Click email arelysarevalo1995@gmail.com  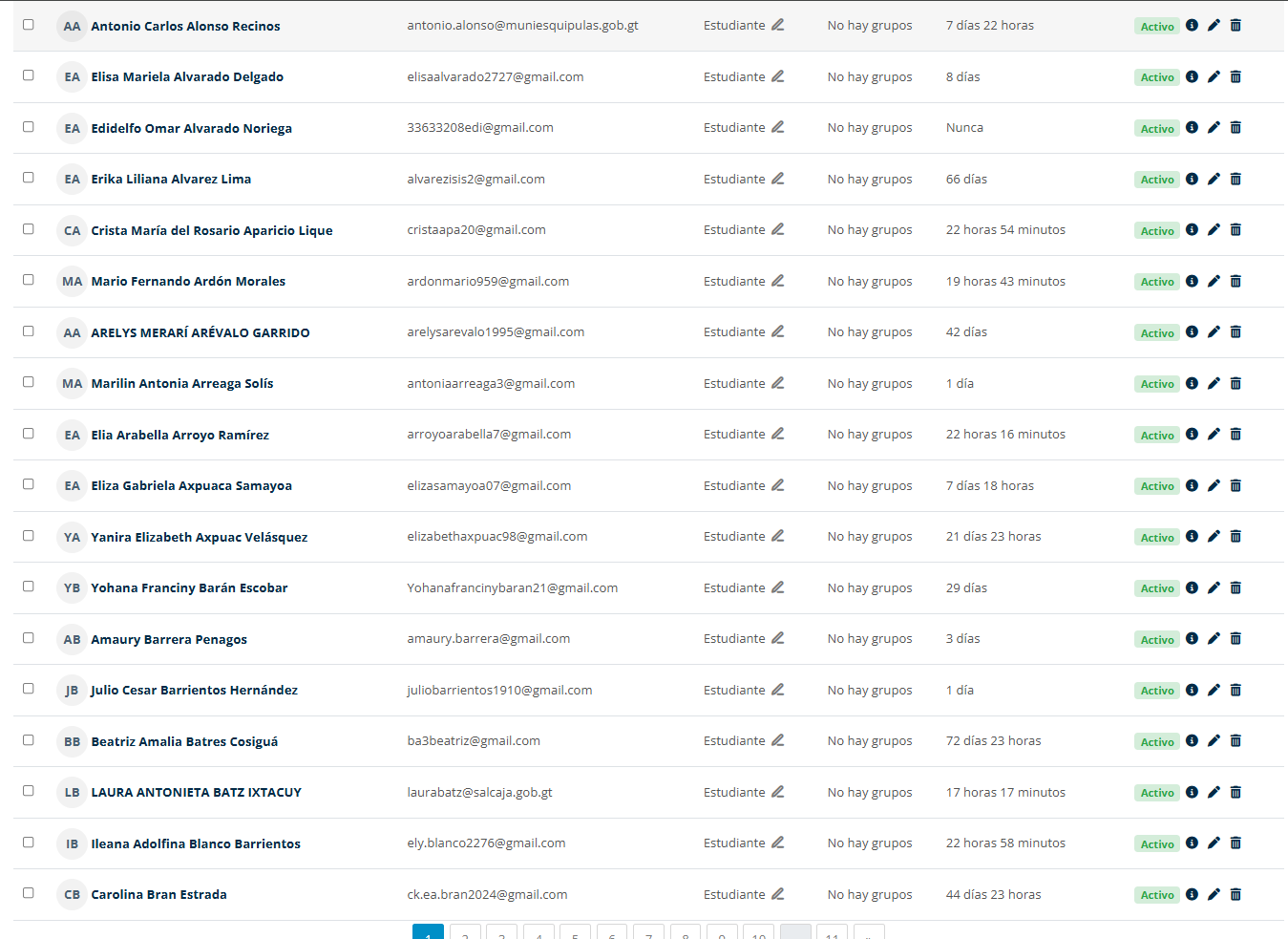click(x=496, y=331)
